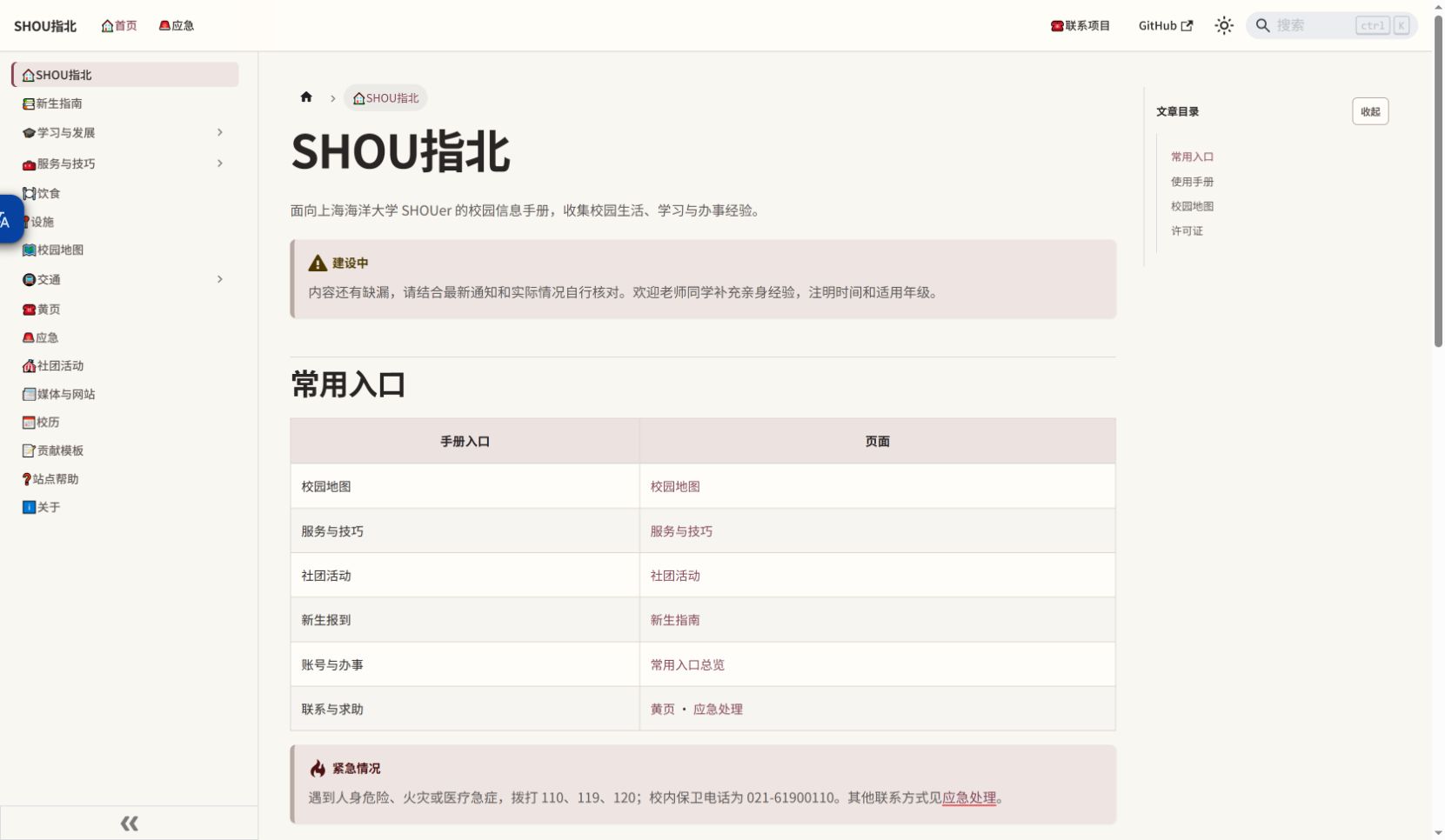
Task: Open 常用入口总览 link in the table
Action: [687, 664]
